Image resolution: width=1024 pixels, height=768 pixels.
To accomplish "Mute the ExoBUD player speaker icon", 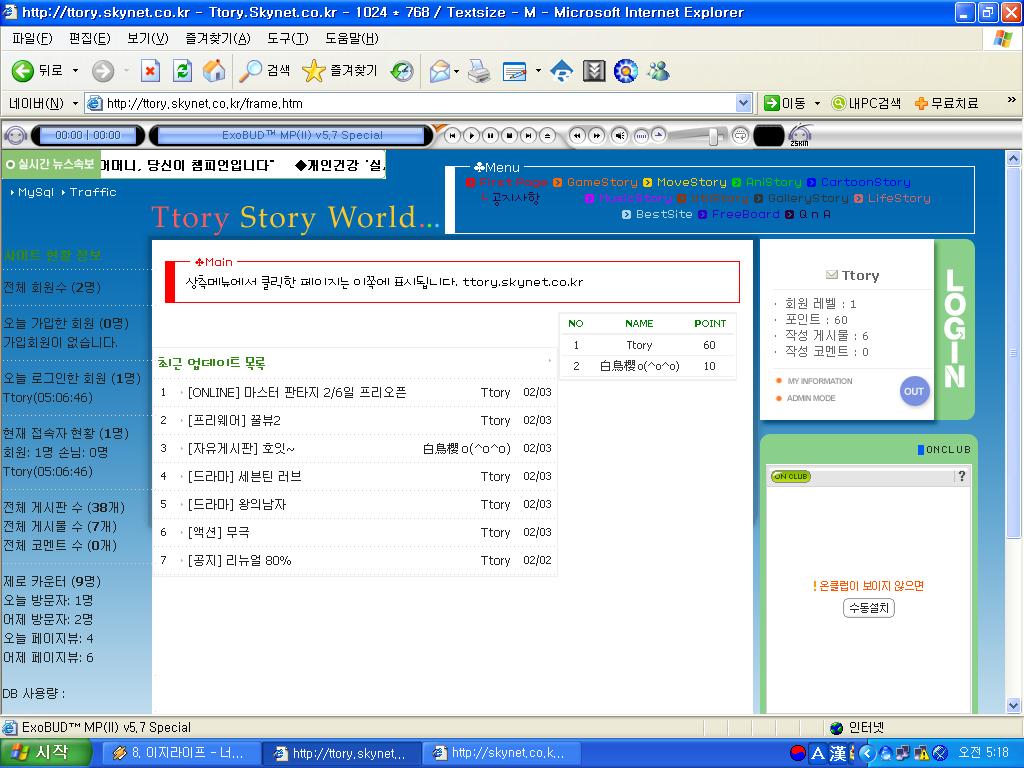I will click(x=620, y=135).
